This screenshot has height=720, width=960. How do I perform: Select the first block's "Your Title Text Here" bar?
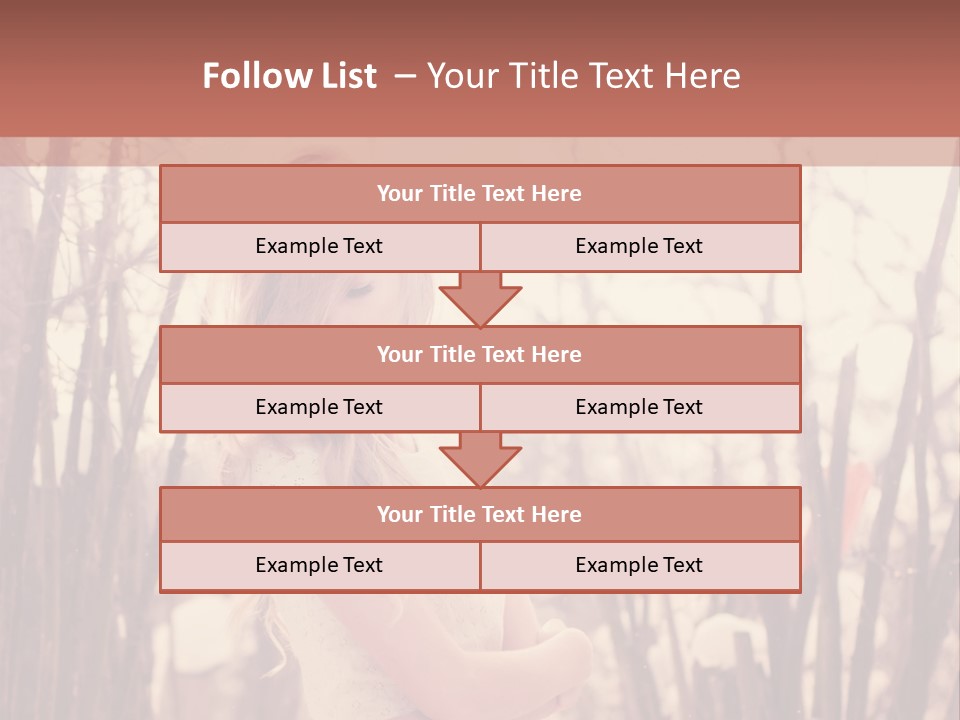pos(480,193)
